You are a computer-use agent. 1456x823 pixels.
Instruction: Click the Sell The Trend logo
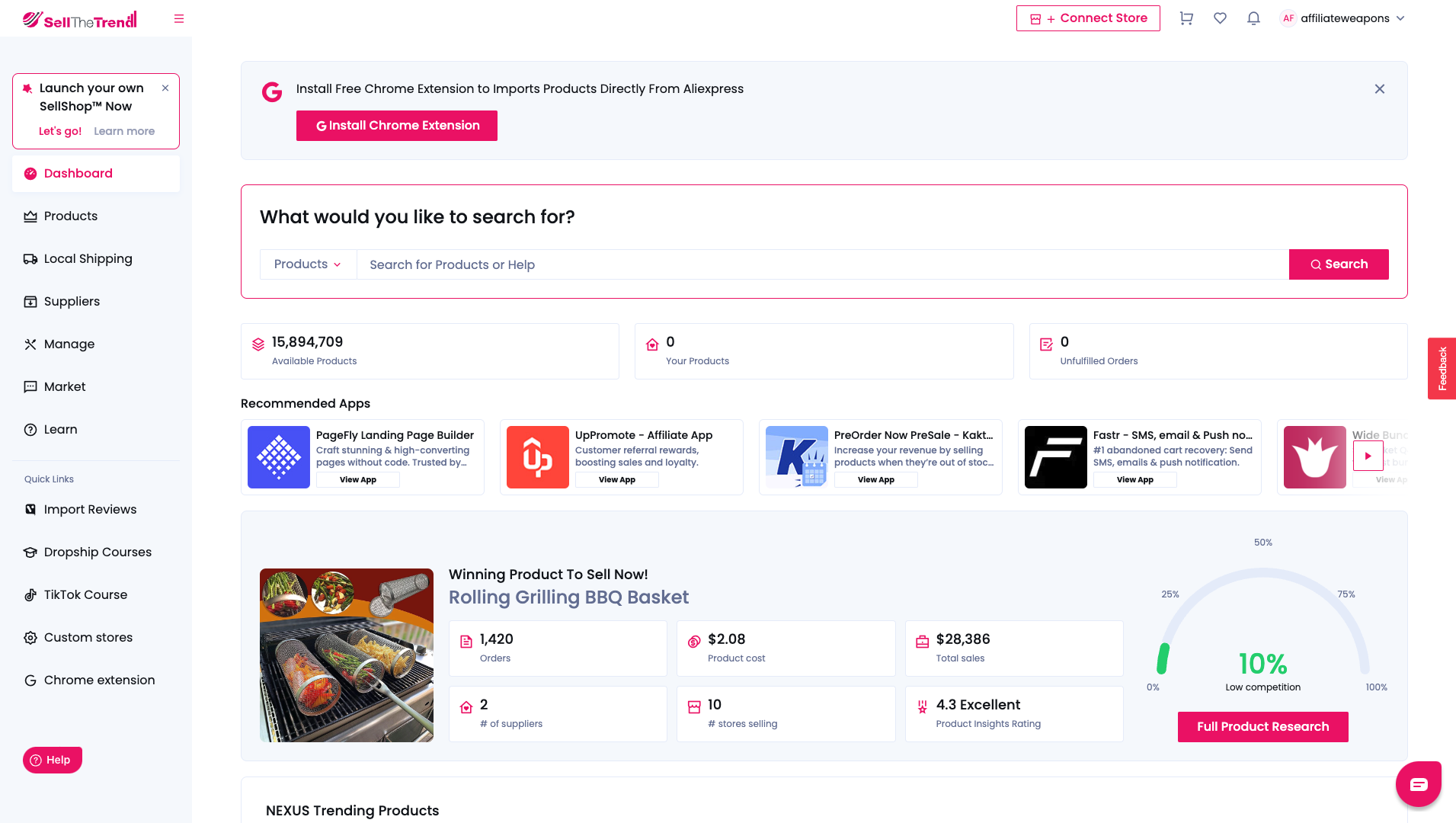click(x=80, y=18)
